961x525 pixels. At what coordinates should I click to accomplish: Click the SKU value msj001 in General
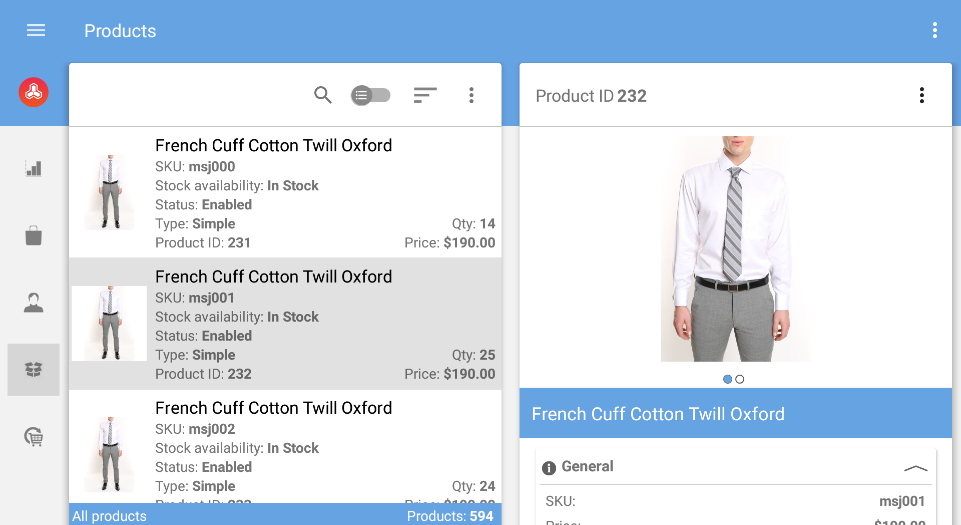tap(902, 501)
